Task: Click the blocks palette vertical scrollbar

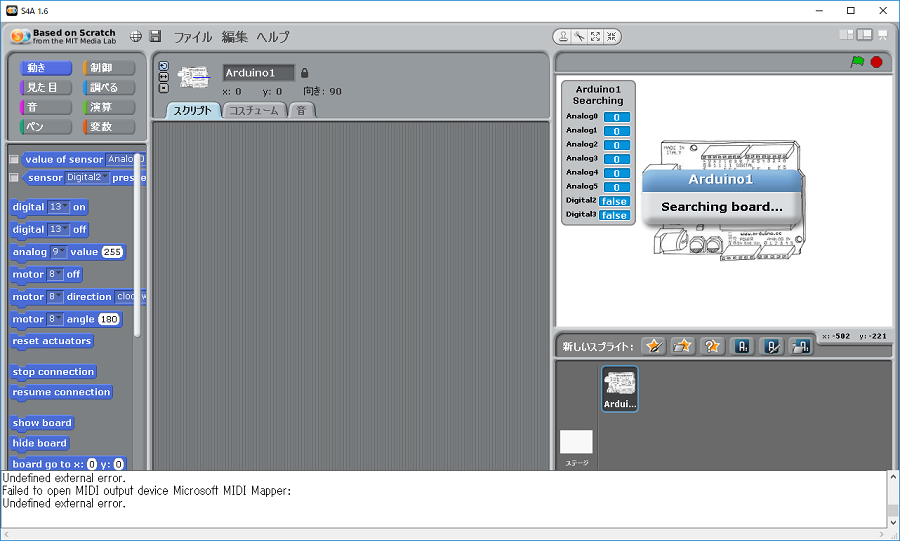Action: (137, 247)
